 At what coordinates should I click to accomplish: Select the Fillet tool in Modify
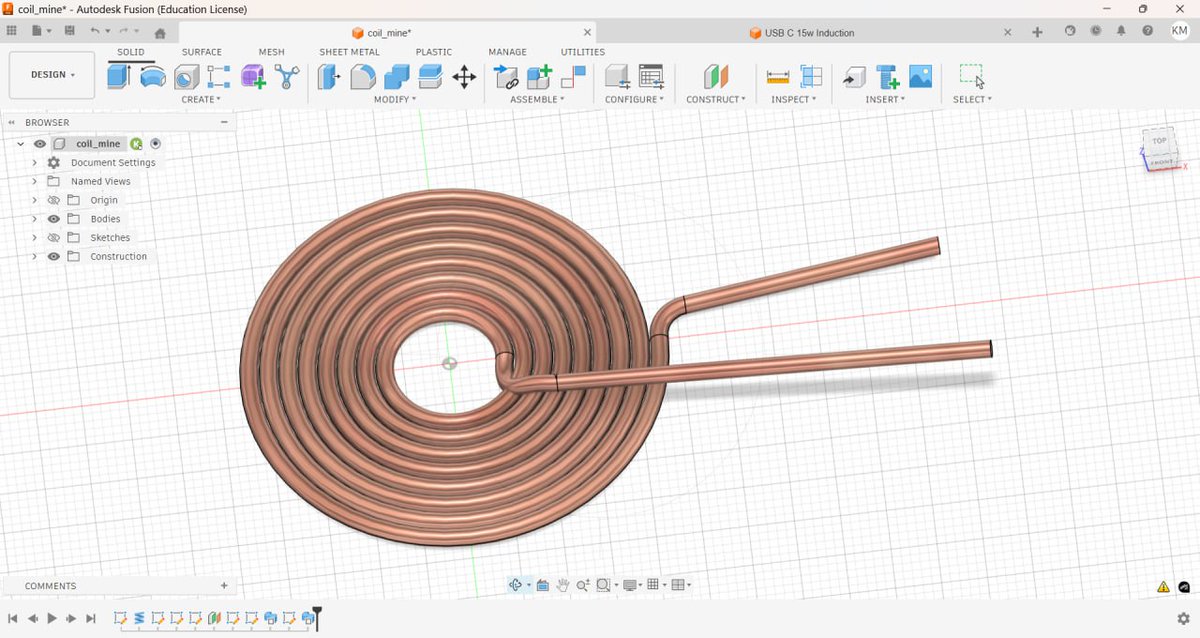tap(363, 76)
